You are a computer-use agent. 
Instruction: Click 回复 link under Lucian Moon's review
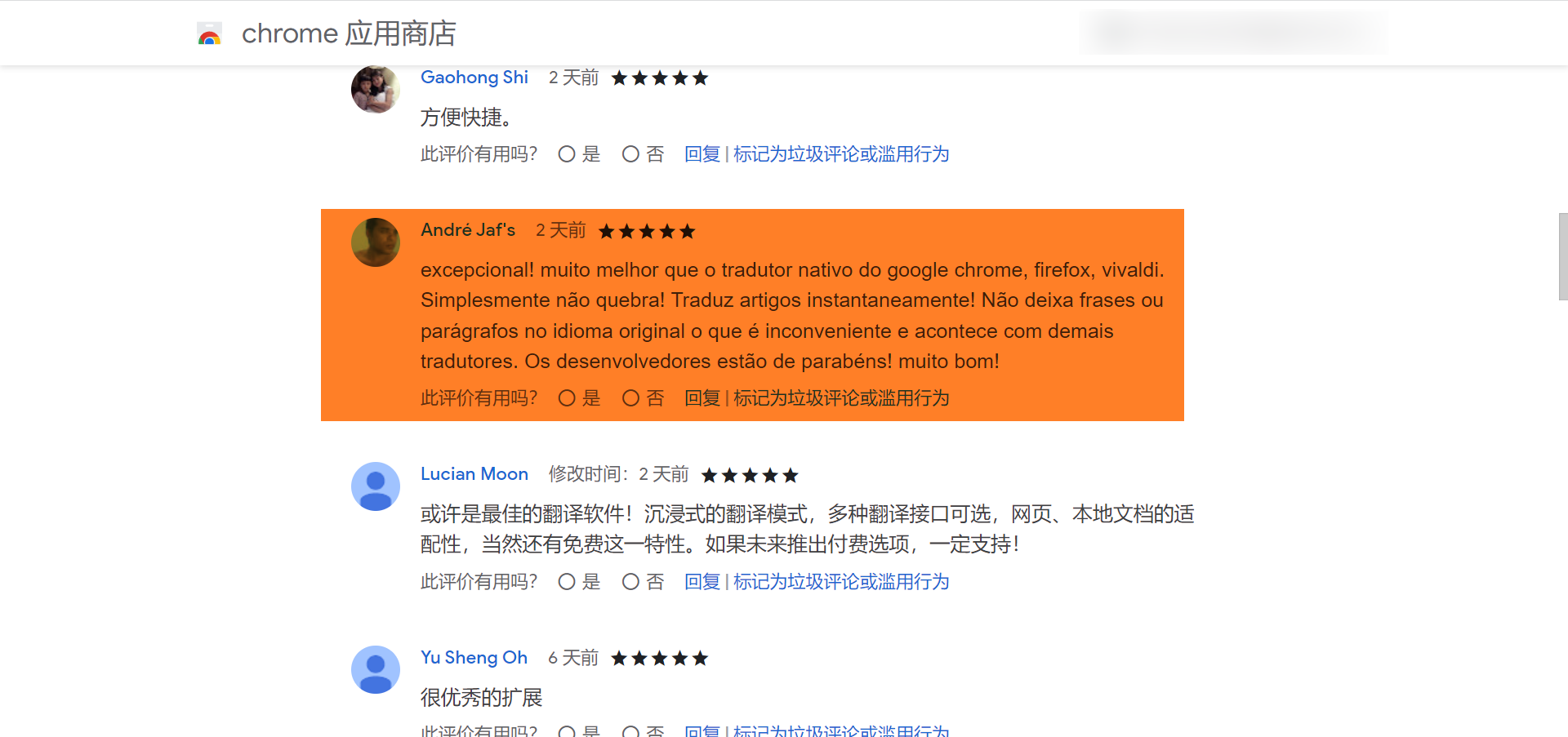[x=702, y=581]
